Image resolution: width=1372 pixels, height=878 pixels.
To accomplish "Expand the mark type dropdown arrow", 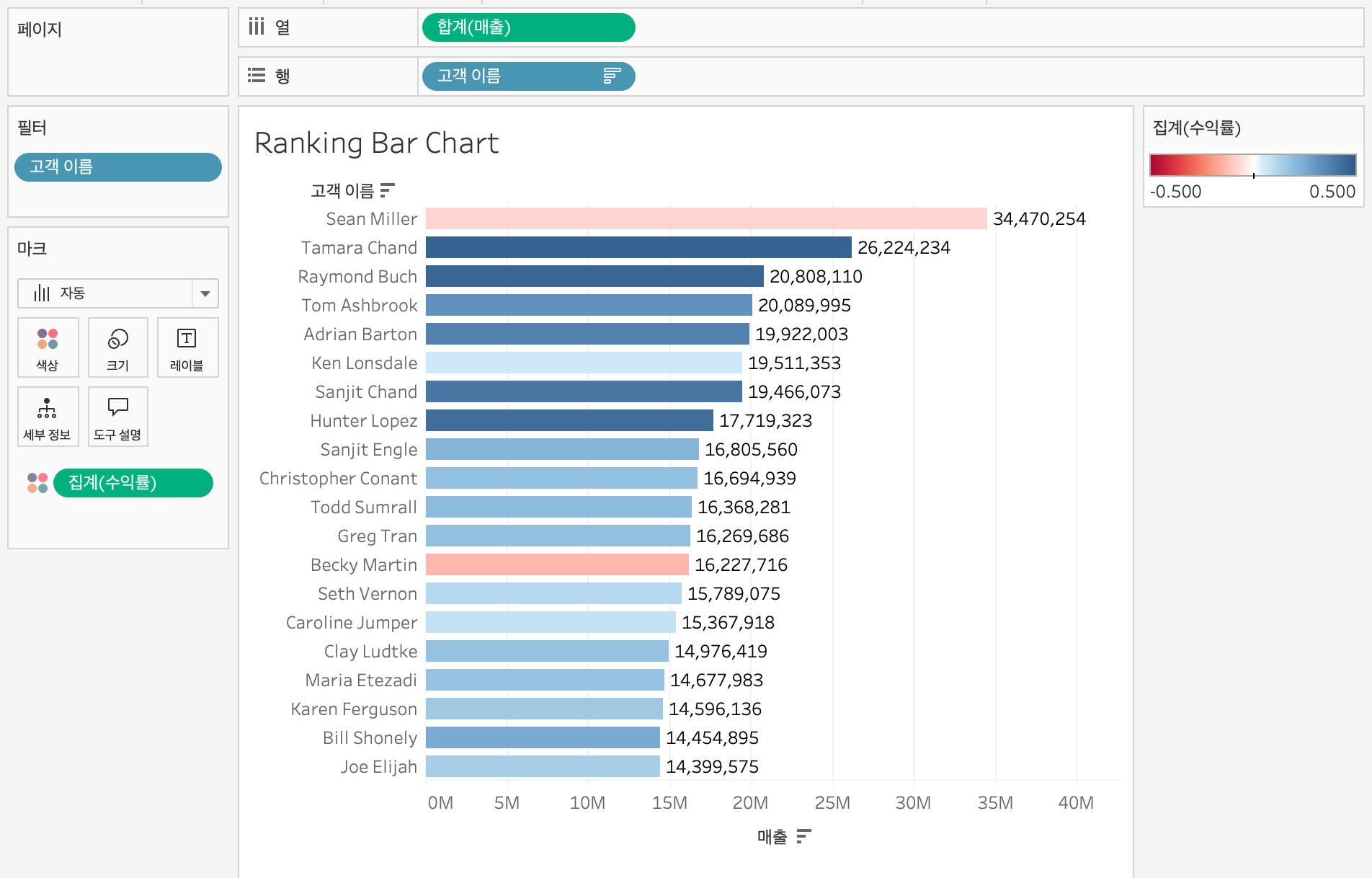I will (x=205, y=293).
